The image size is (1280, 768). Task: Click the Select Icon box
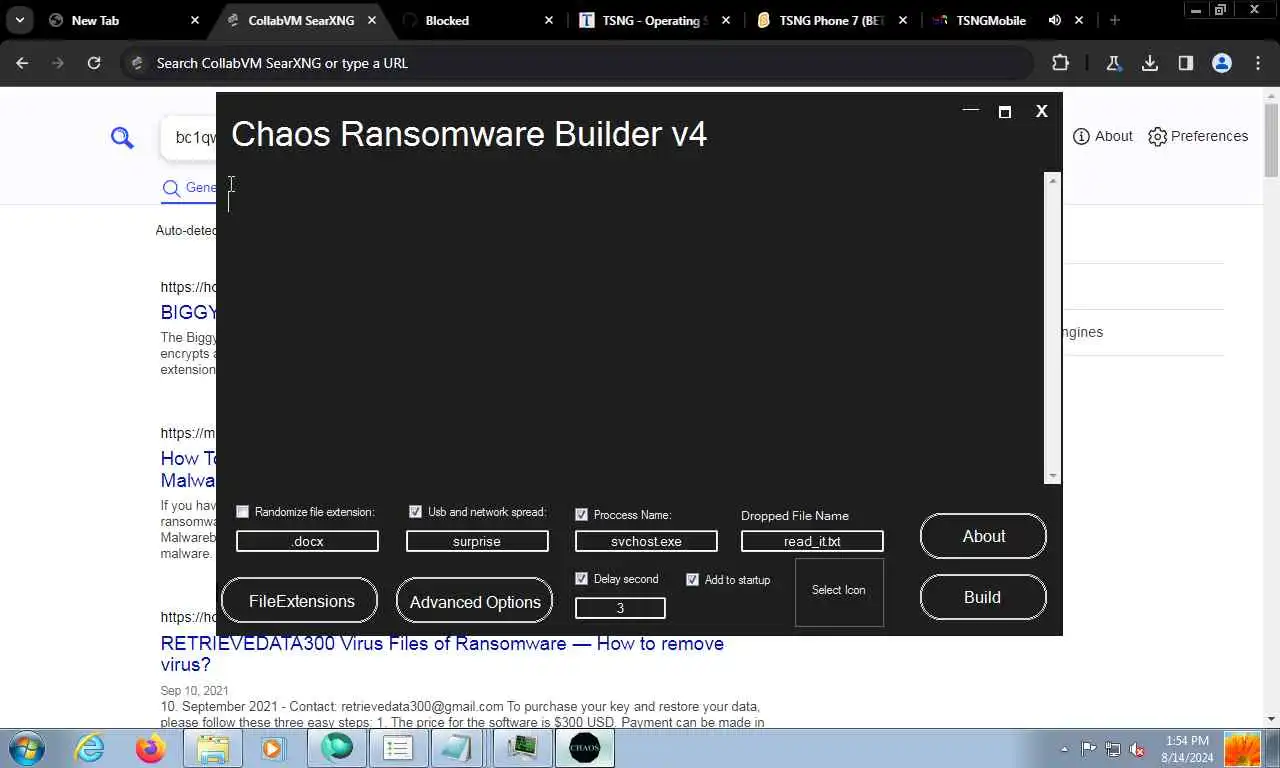[x=839, y=592]
